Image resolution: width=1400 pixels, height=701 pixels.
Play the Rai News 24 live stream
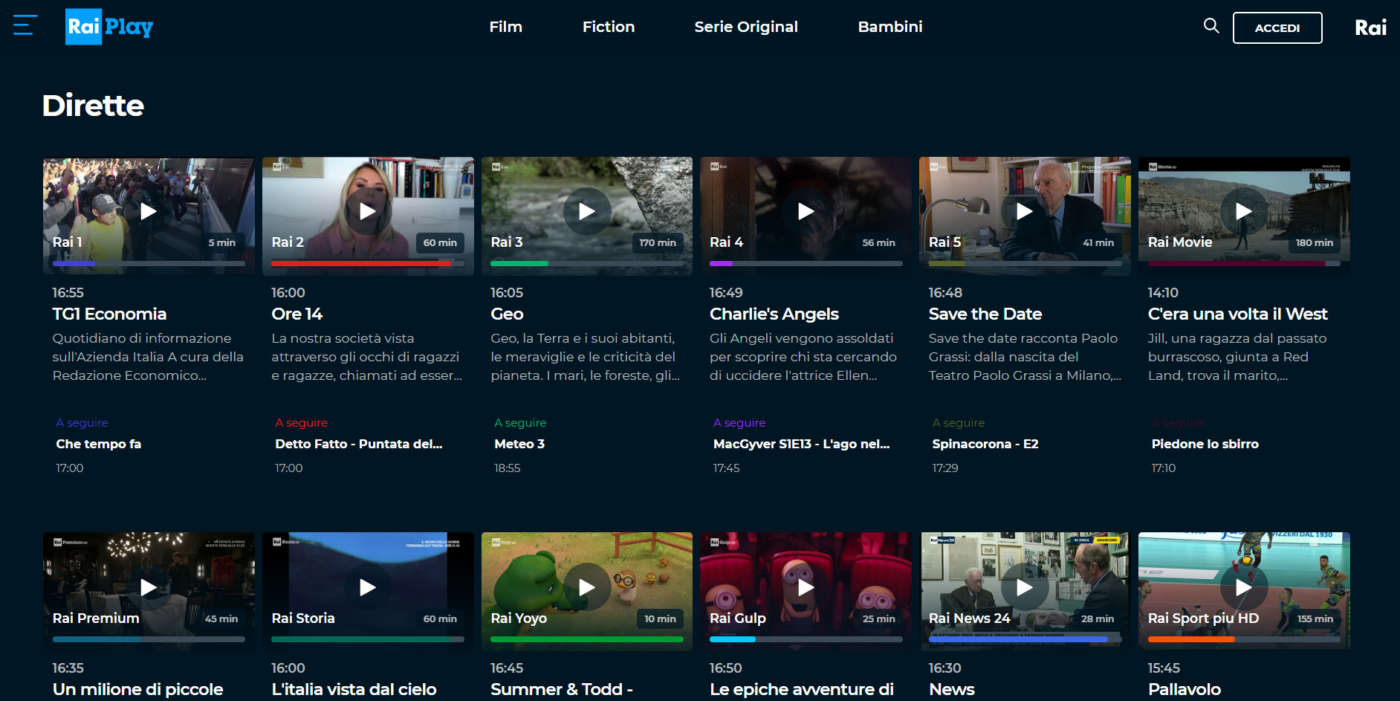coord(1024,587)
